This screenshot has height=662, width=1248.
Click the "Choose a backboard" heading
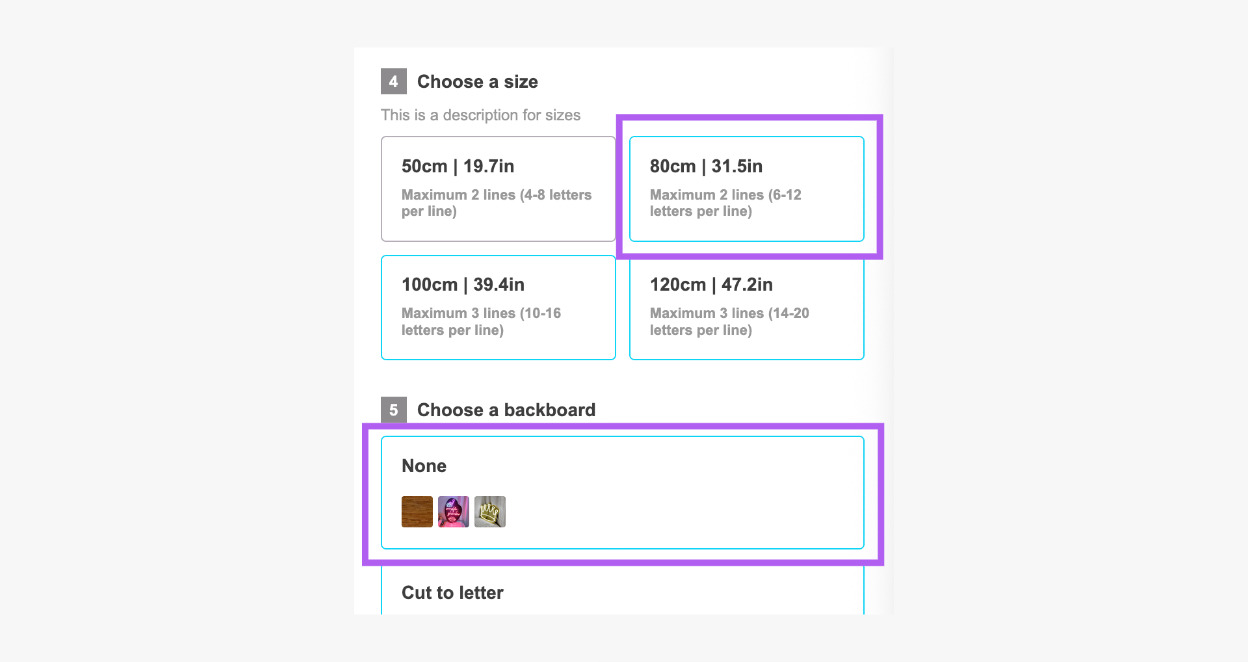click(506, 410)
